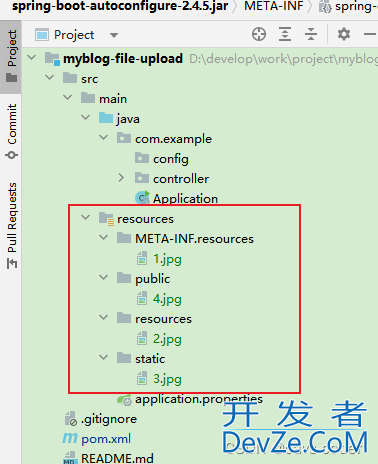Click the config package icon
This screenshot has width=378, height=464.
pos(142,158)
